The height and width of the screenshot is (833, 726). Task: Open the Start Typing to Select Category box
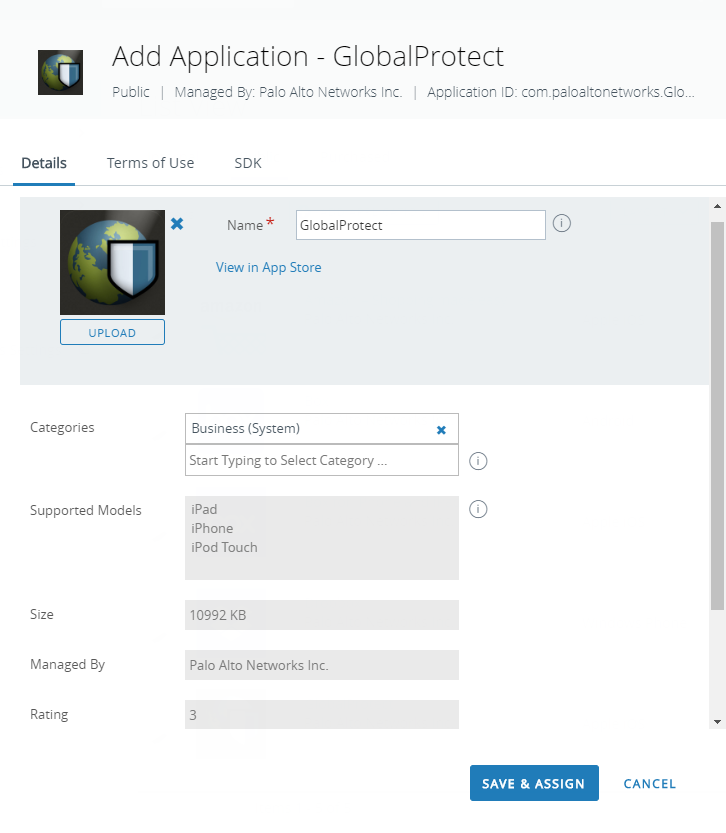pos(321,461)
